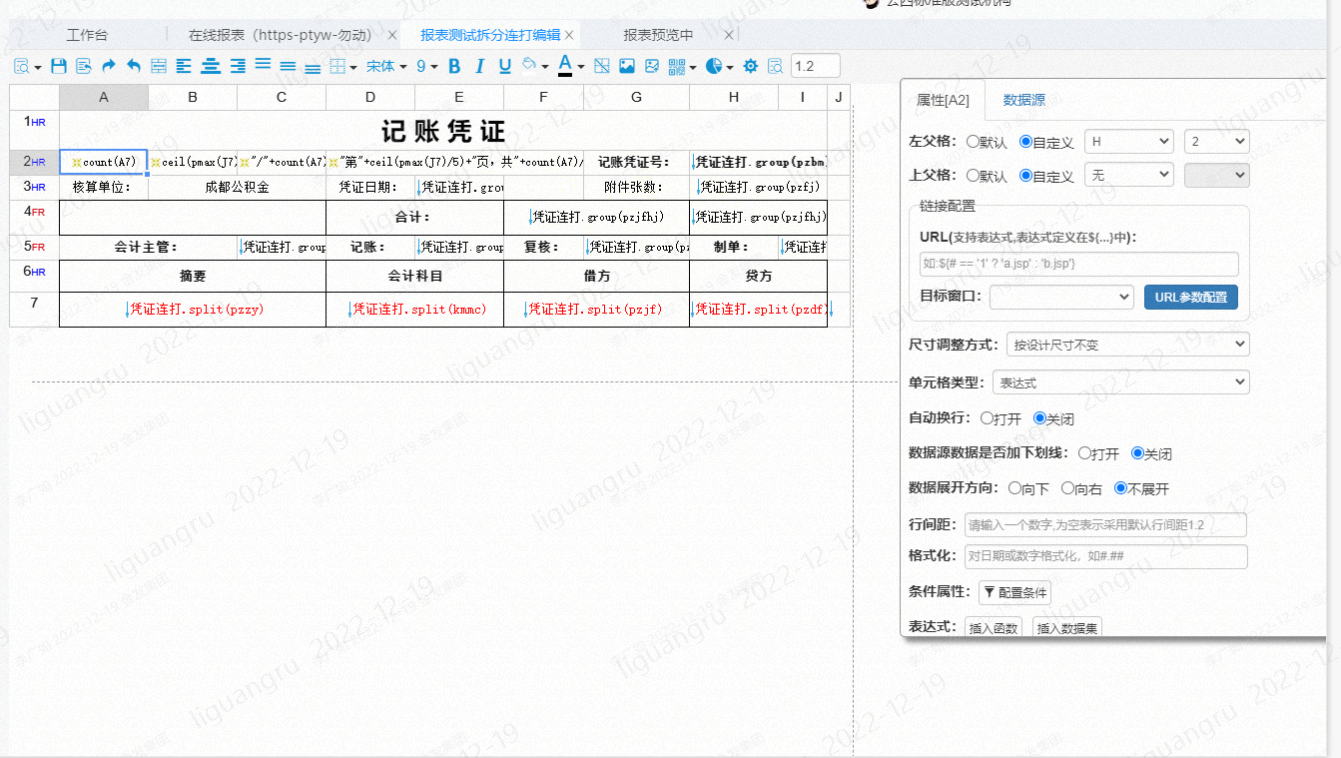Select 不展开 for 数据展开方向
The image size is (1341, 758).
tap(1121, 489)
